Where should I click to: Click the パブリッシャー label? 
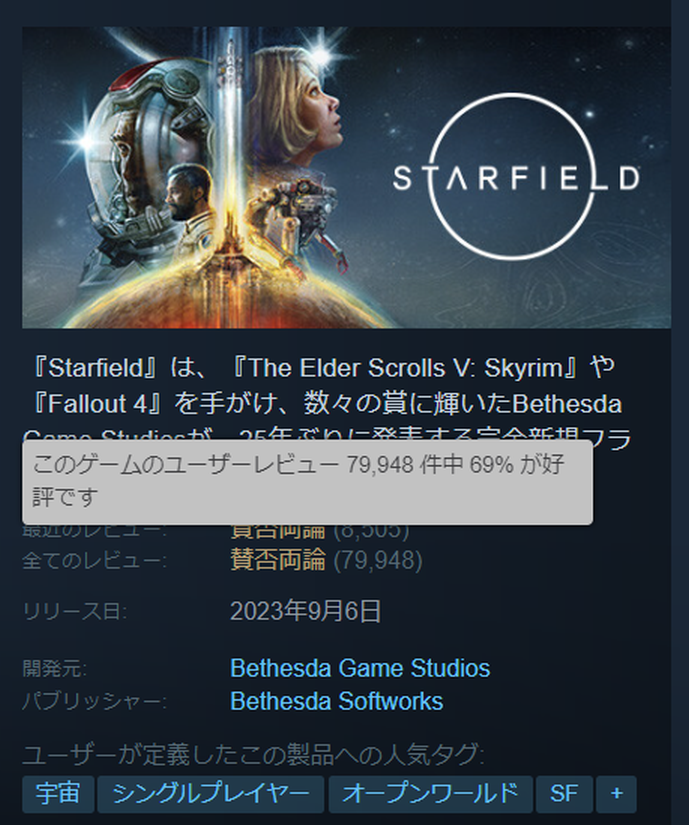(95, 702)
